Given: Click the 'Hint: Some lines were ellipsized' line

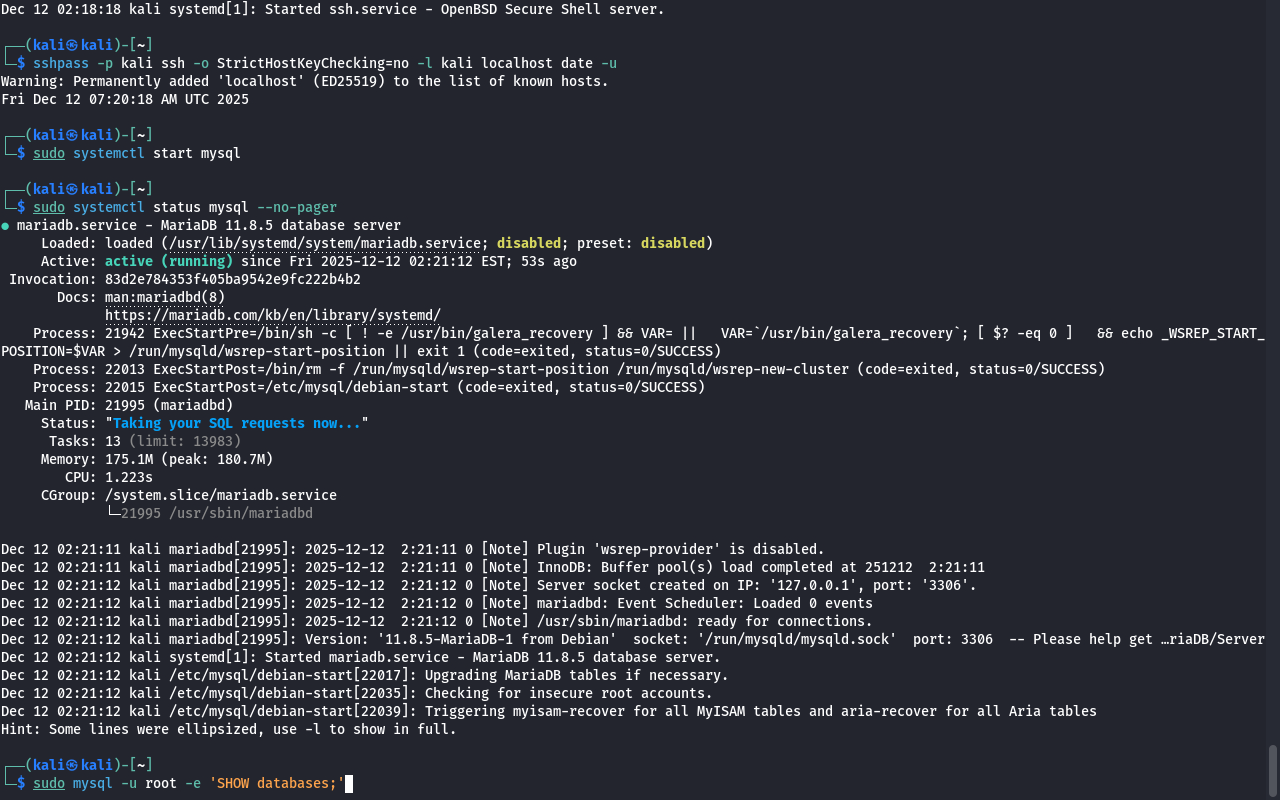Looking at the screenshot, I should tap(228, 729).
